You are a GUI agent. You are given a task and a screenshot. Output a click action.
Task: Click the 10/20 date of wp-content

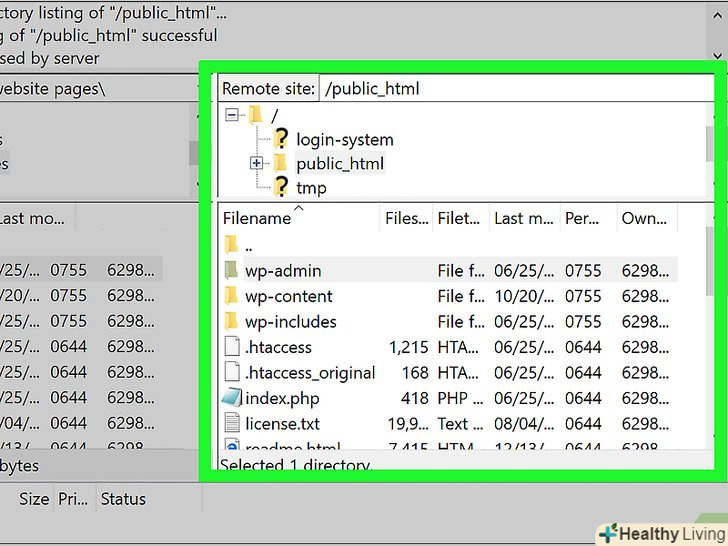(x=524, y=296)
